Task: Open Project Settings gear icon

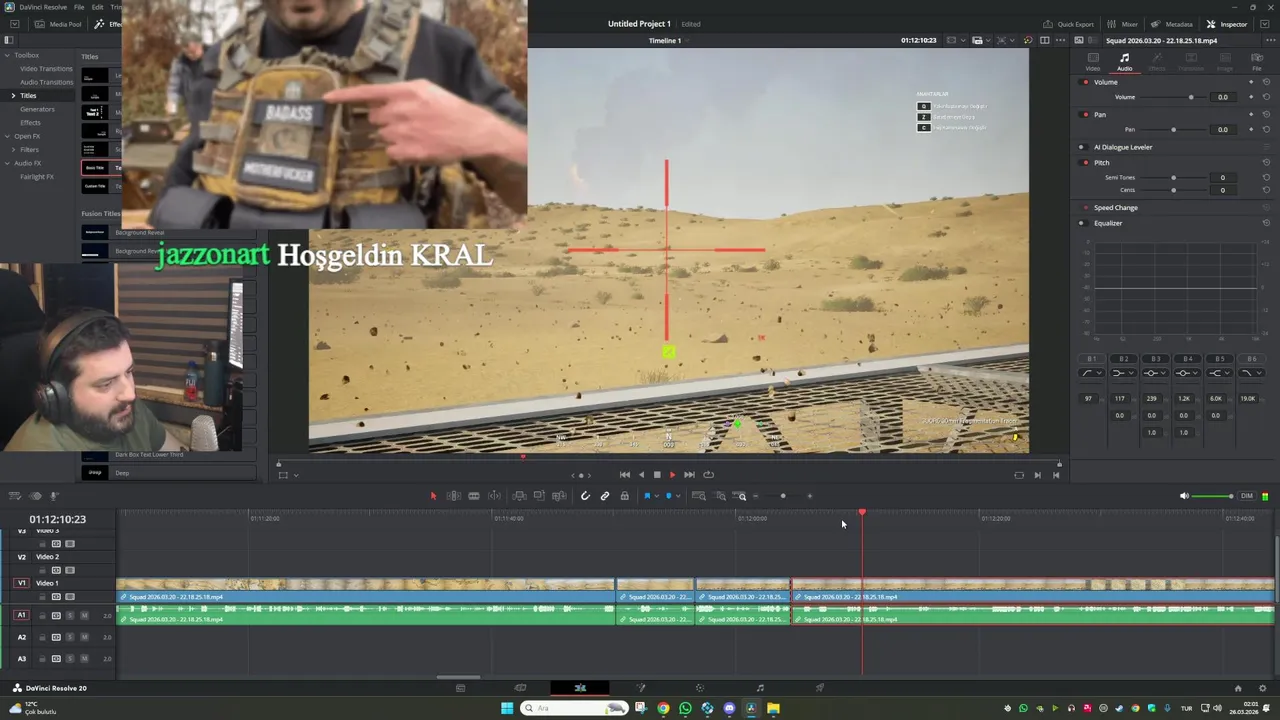Action: pyautogui.click(x=1263, y=688)
